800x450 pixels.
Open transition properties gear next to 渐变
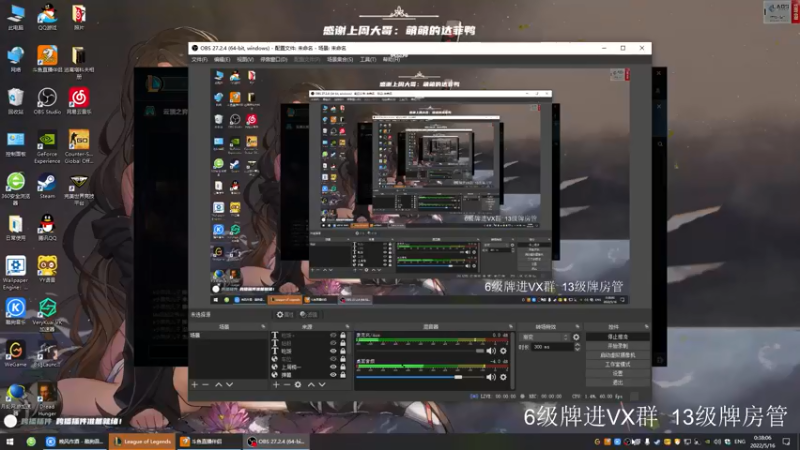(576, 337)
